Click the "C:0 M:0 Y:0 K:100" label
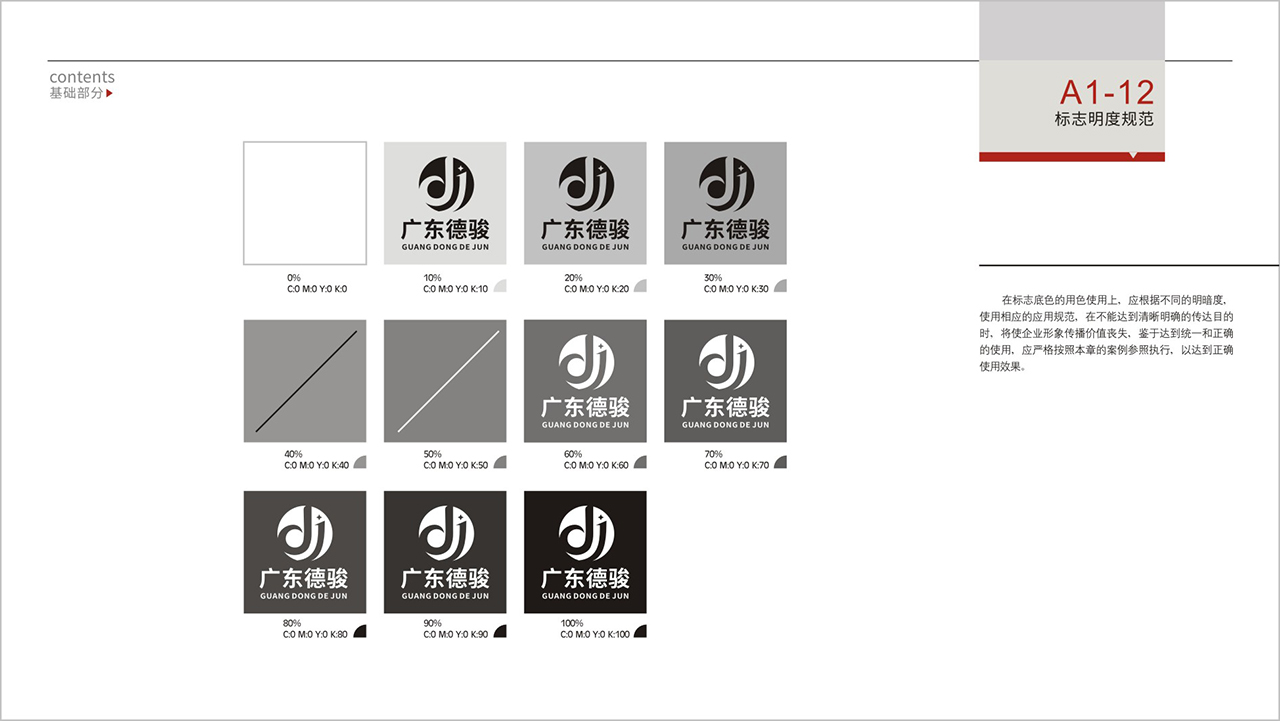 click(596, 634)
